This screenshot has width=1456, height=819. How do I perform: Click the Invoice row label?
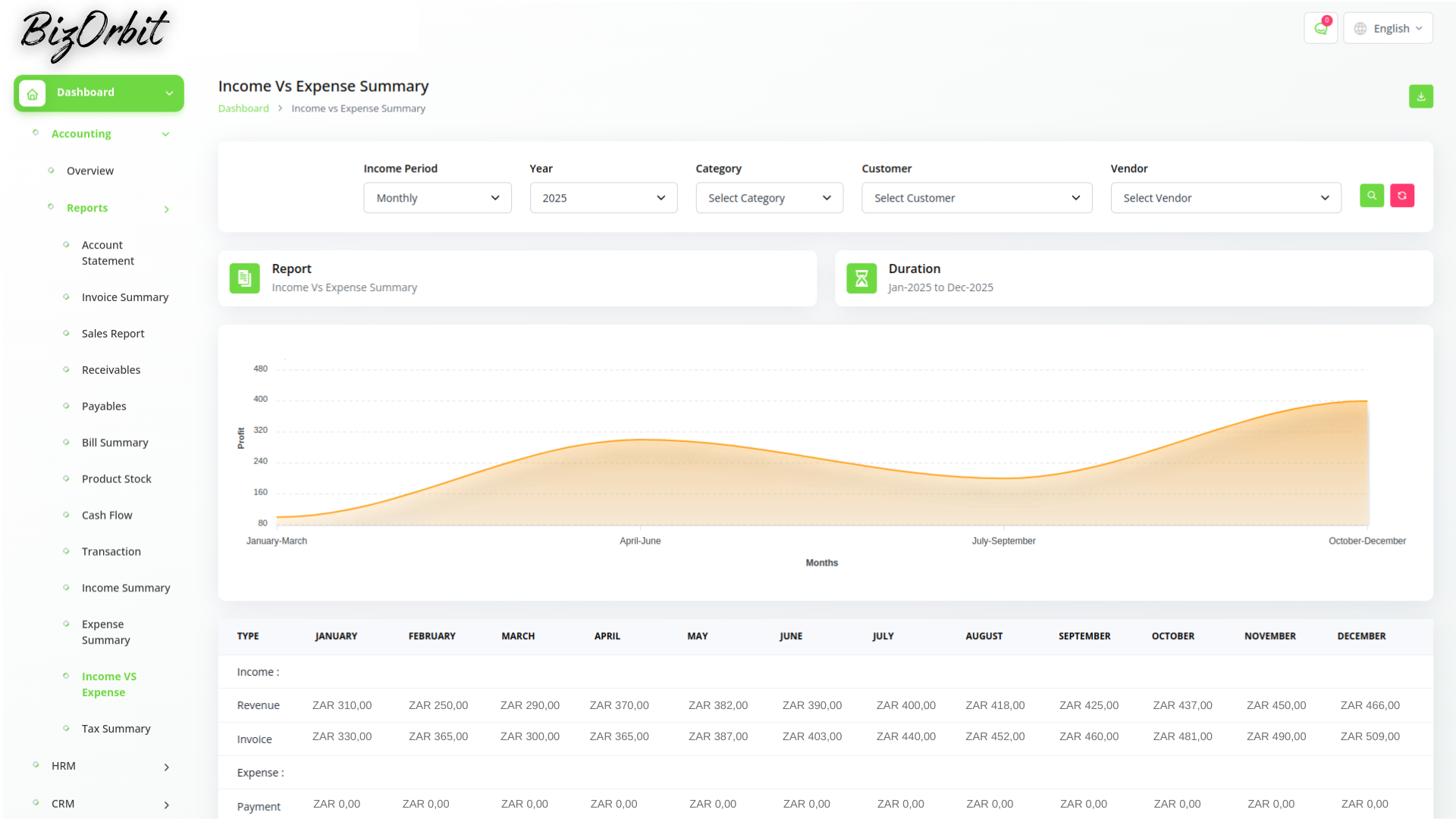[254, 739]
